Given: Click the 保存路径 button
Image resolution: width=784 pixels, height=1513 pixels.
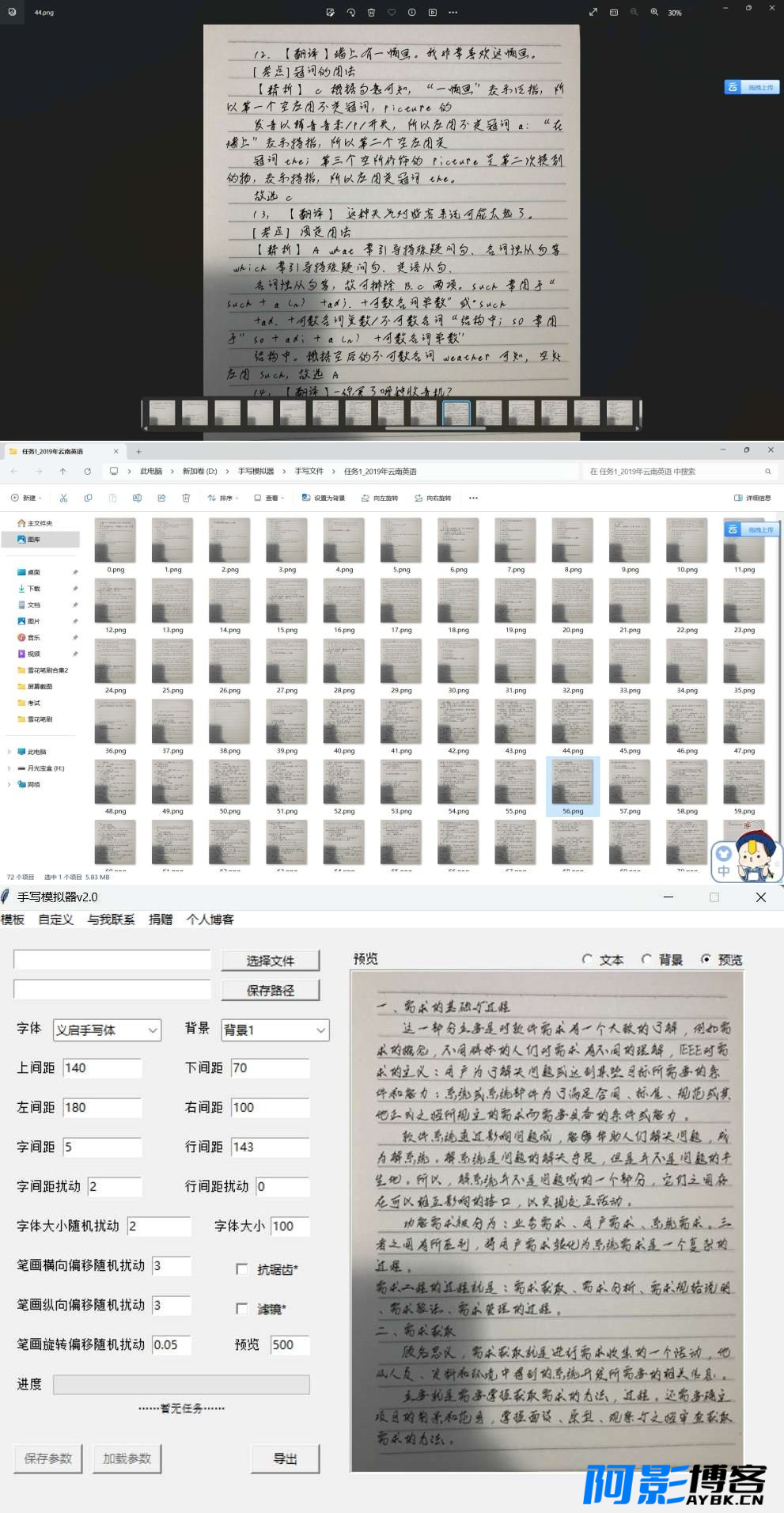Looking at the screenshot, I should click(271, 990).
